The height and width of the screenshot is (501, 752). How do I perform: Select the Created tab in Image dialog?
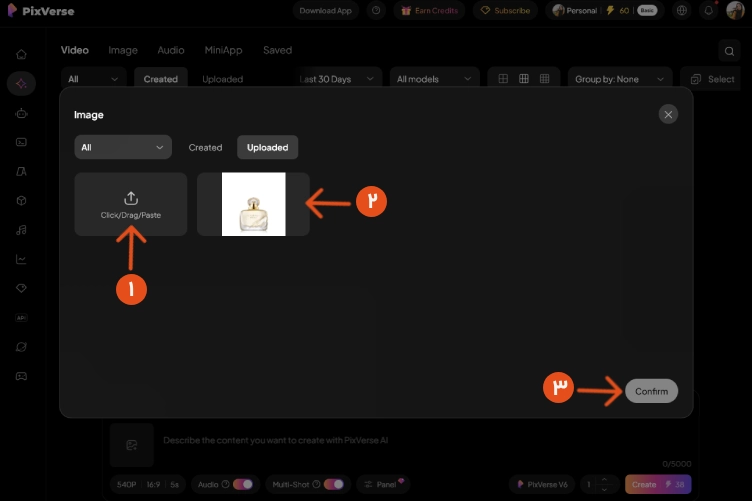pyautogui.click(x=205, y=147)
